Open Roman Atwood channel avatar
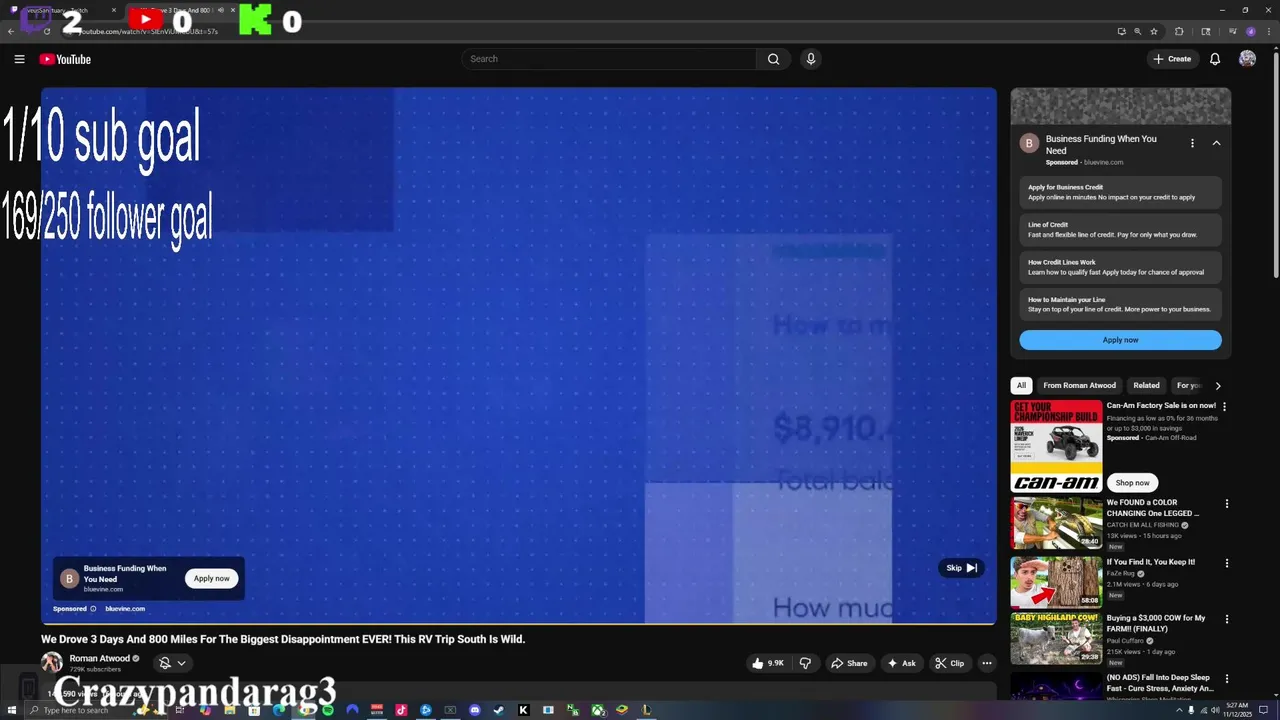The image size is (1280, 720). pos(52,662)
